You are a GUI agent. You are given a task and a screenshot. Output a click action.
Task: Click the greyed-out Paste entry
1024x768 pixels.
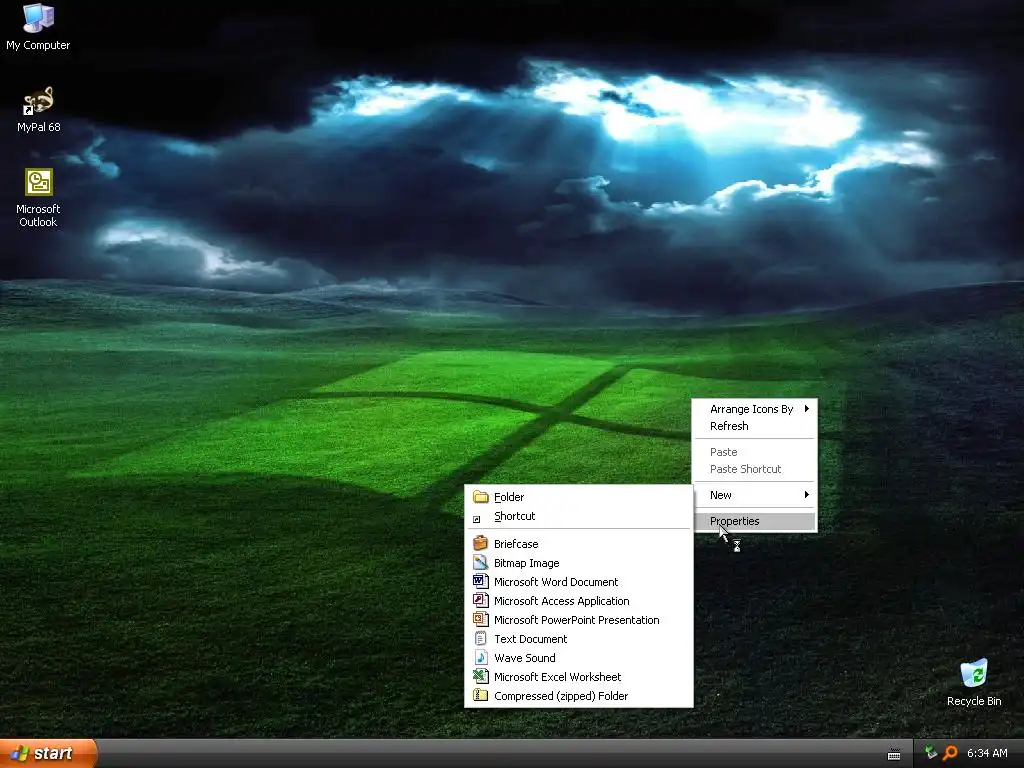coord(755,452)
